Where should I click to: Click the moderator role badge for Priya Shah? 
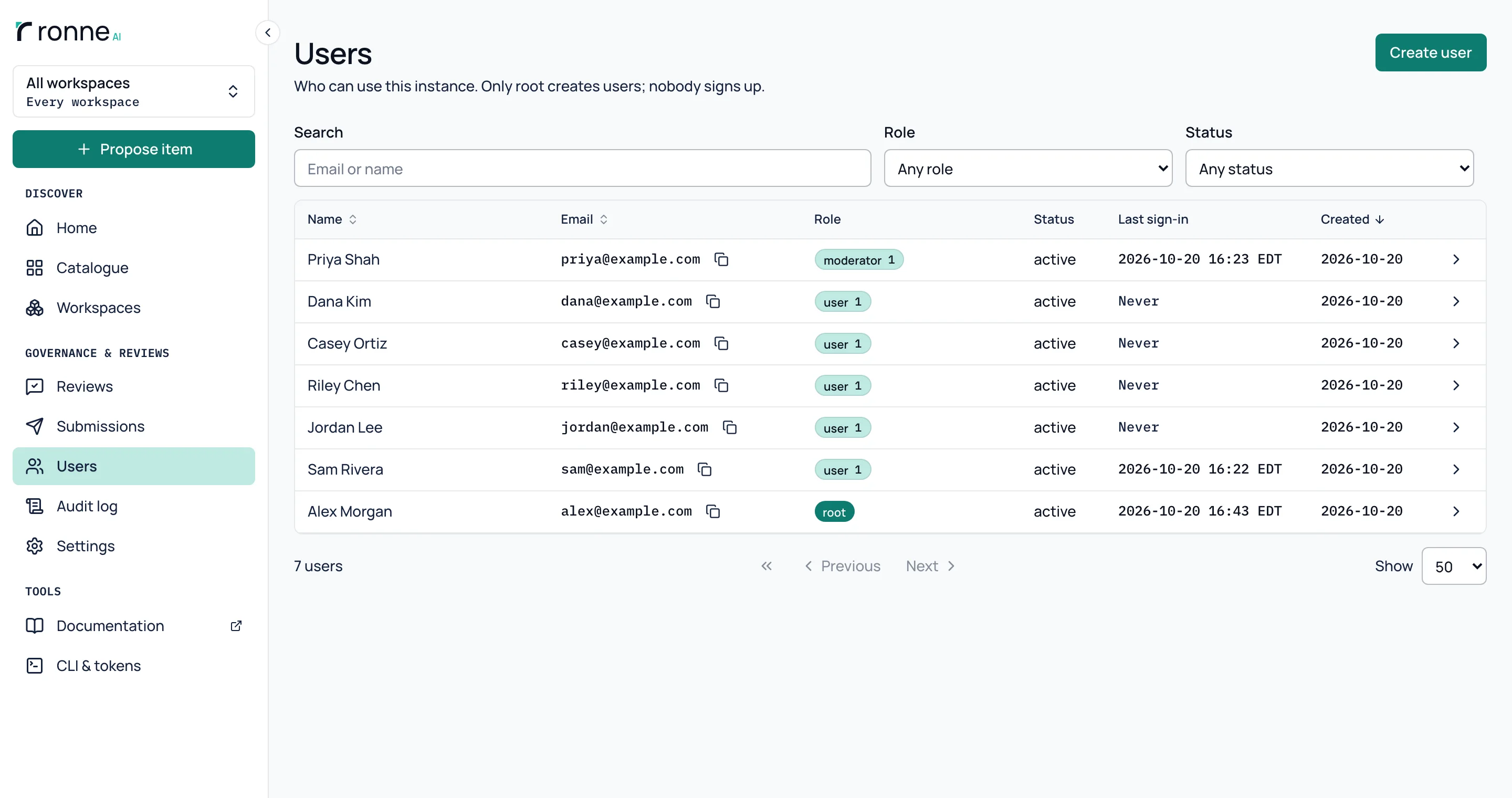[859, 259]
